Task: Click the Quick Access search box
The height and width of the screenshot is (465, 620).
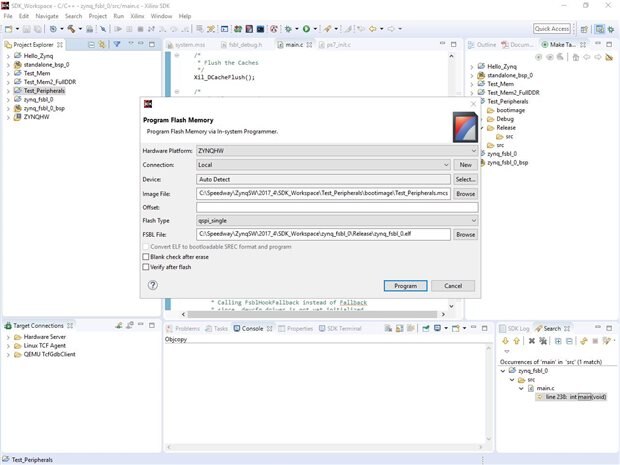Action: coord(552,29)
